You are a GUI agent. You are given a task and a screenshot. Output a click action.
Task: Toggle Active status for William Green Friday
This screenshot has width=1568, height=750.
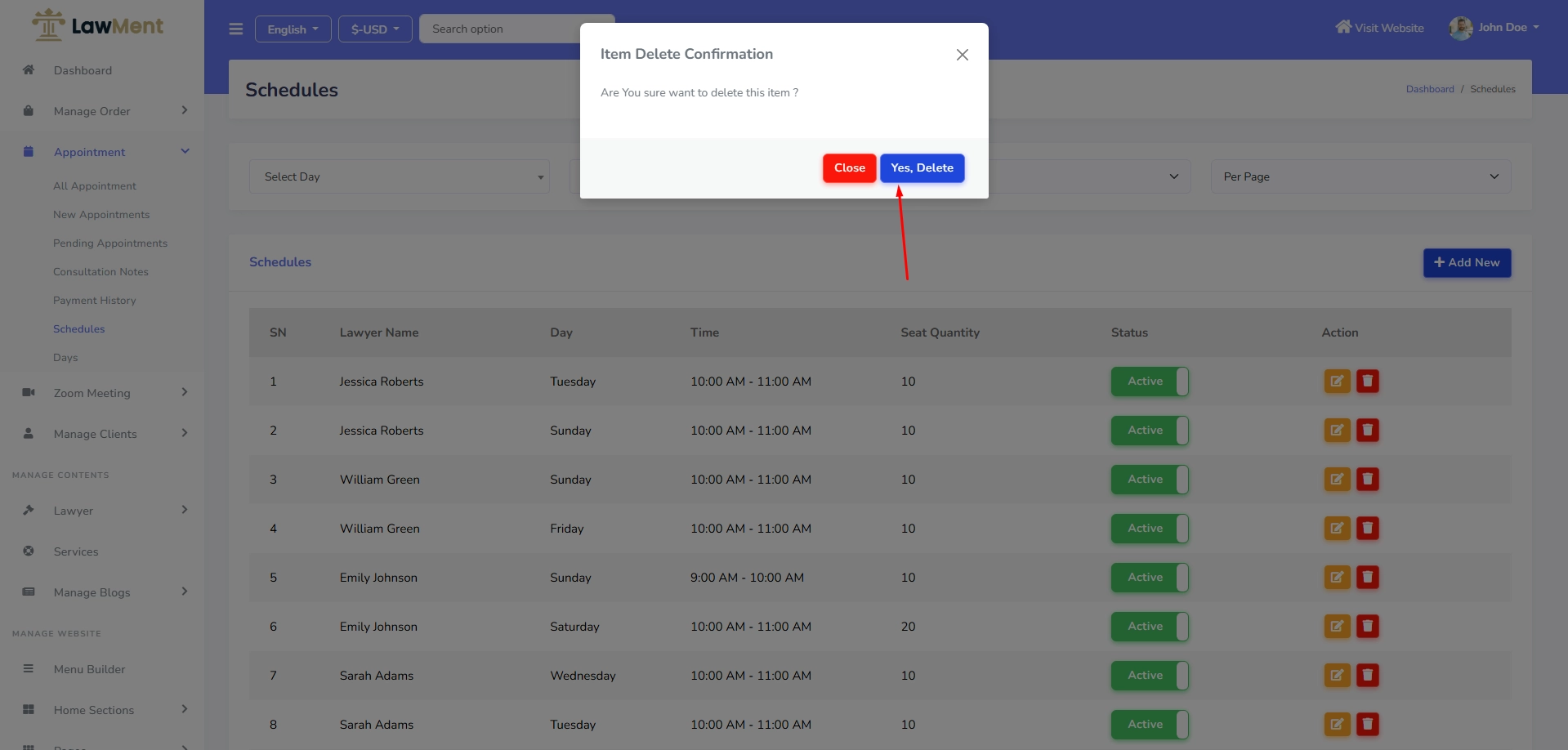click(1149, 529)
